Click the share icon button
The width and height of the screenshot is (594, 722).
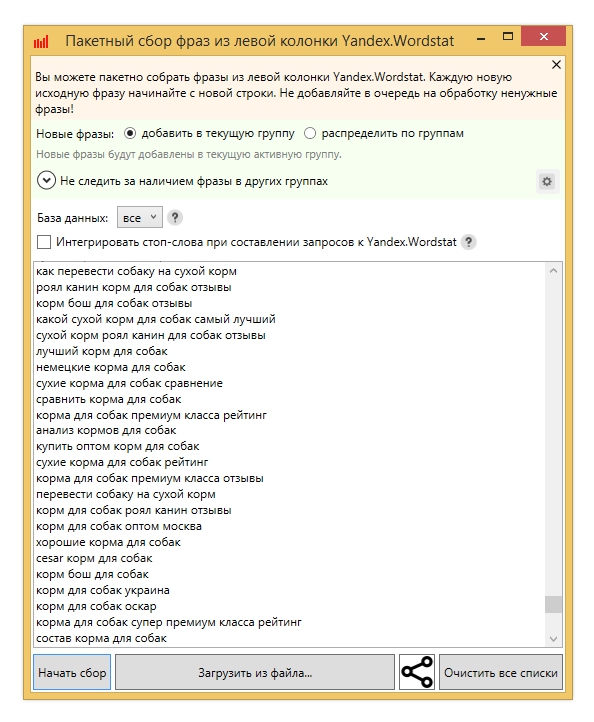[417, 672]
